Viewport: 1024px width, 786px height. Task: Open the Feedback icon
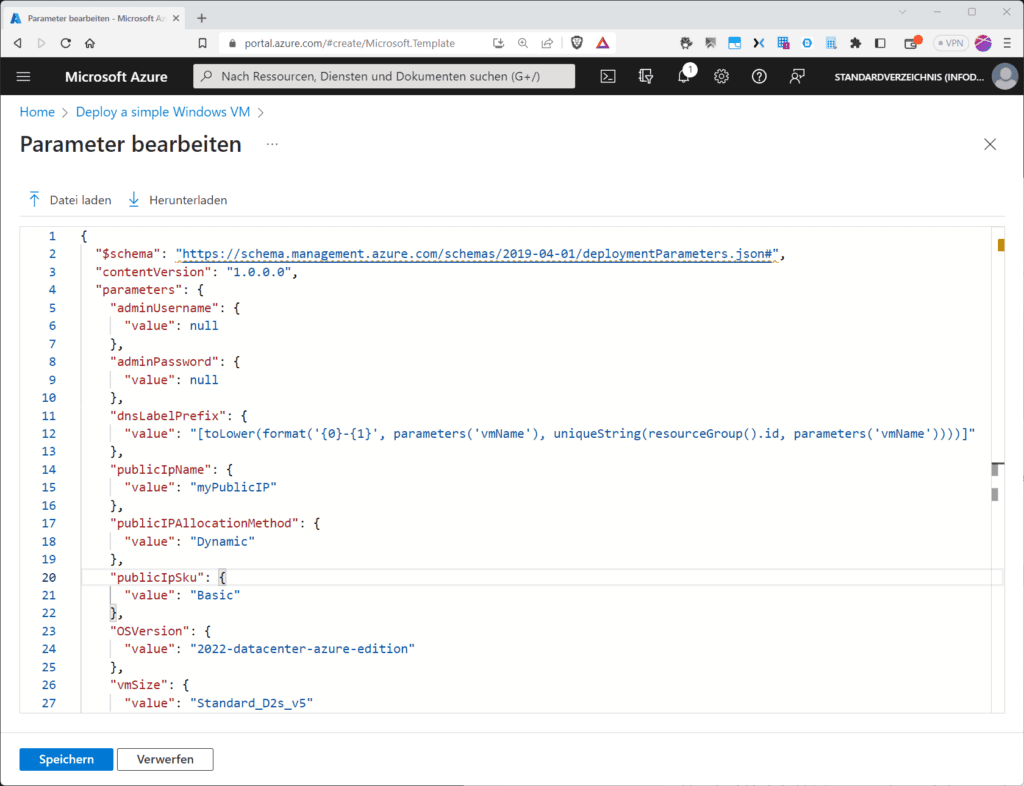point(797,76)
